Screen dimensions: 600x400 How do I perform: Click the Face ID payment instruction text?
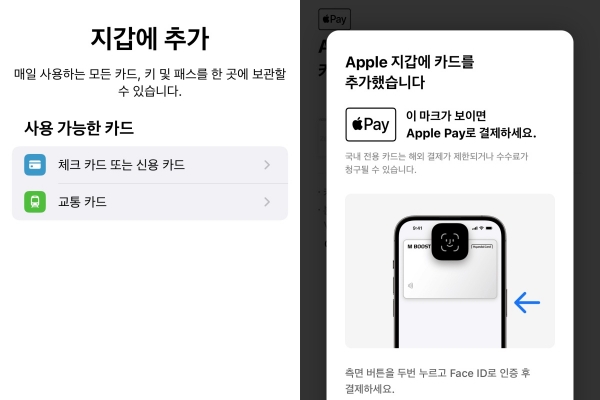[437, 381]
